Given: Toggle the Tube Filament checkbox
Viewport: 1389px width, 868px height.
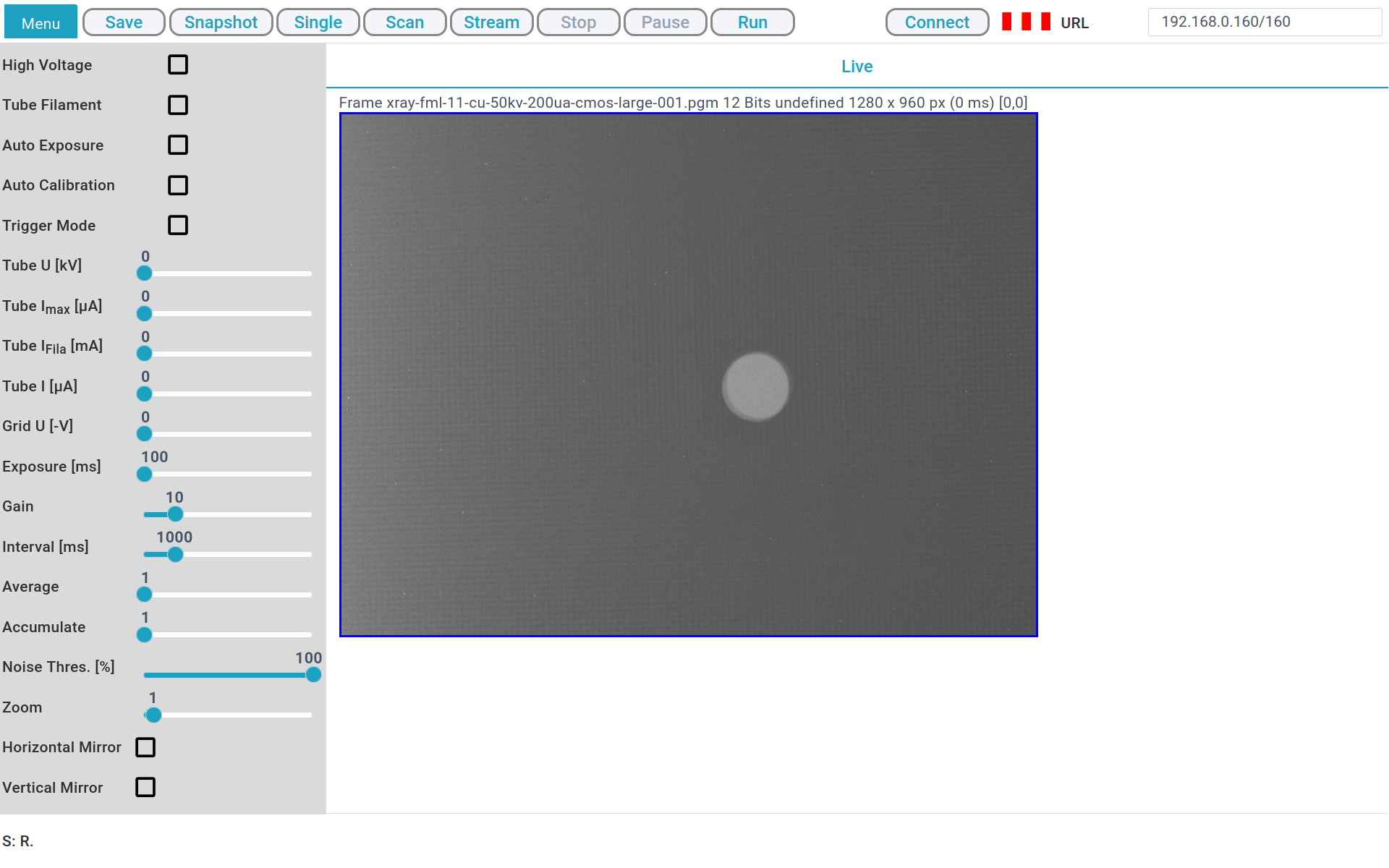Looking at the screenshot, I should [178, 105].
